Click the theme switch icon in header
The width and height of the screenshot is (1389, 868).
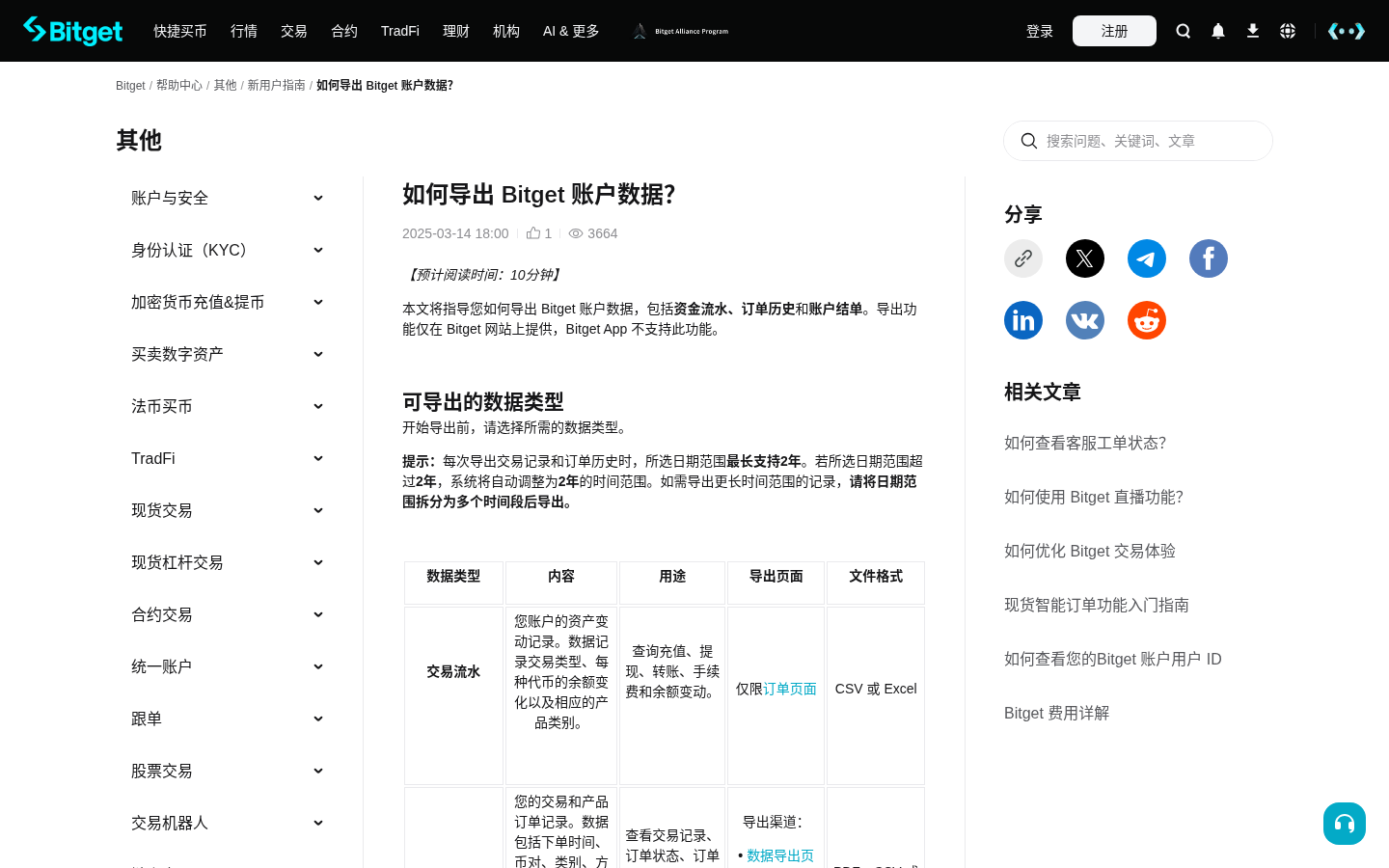[1347, 31]
